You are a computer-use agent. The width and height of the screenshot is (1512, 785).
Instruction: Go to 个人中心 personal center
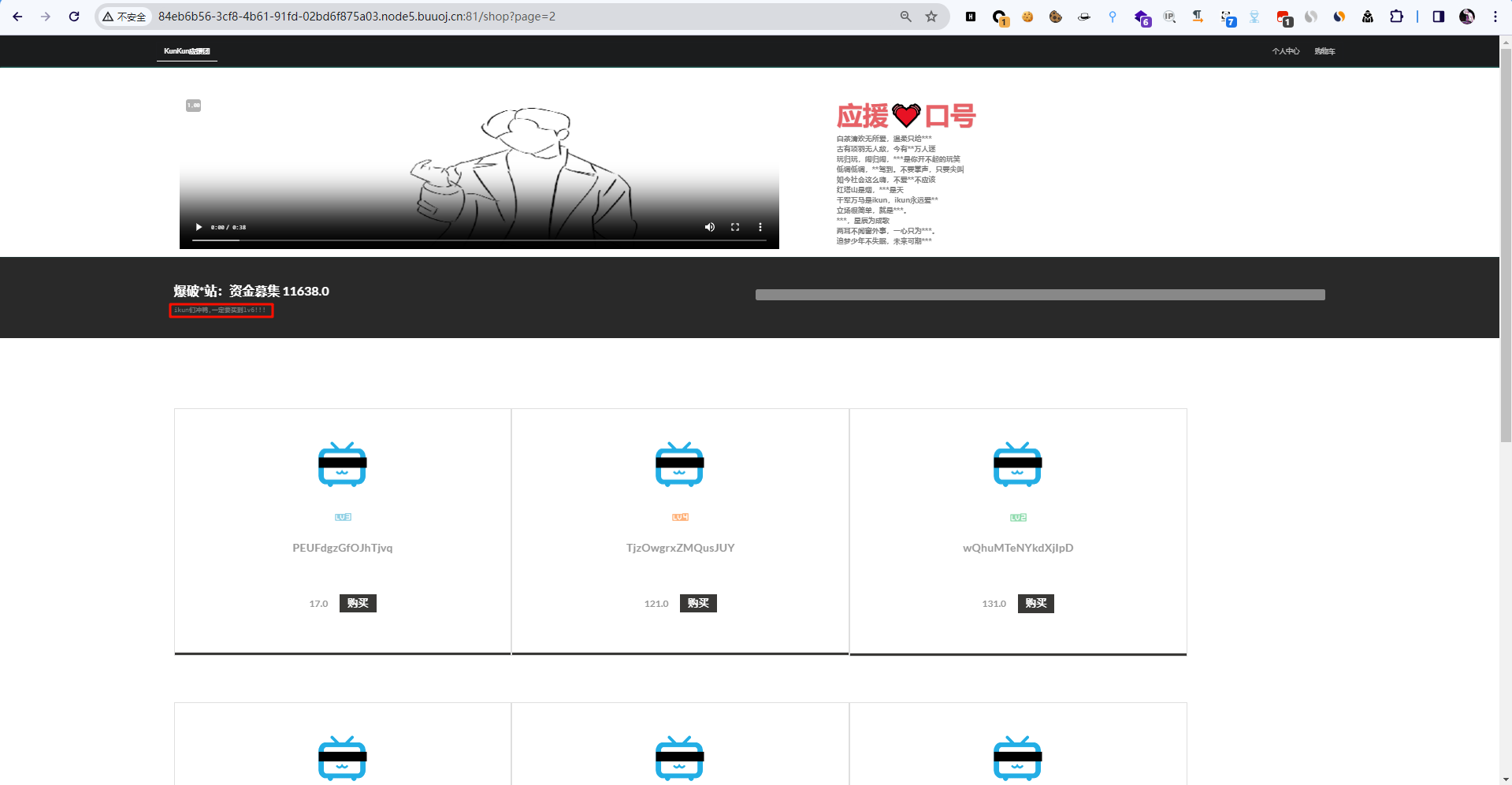click(1285, 51)
